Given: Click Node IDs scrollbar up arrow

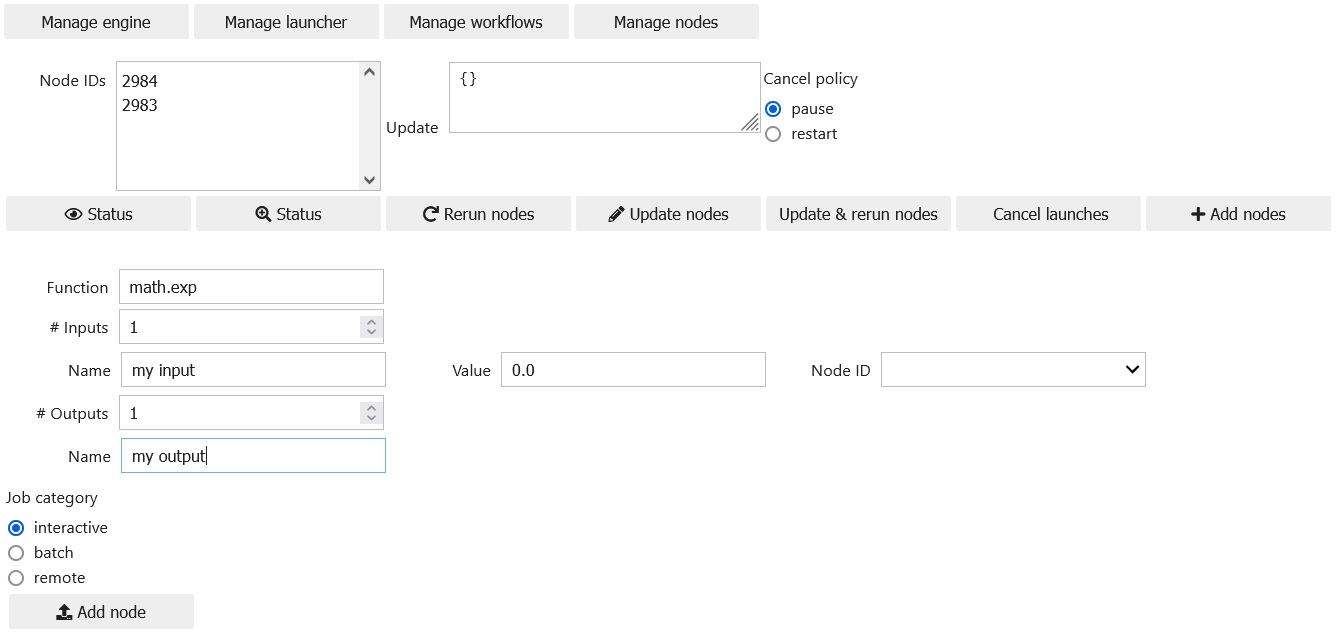Looking at the screenshot, I should click(x=370, y=72).
